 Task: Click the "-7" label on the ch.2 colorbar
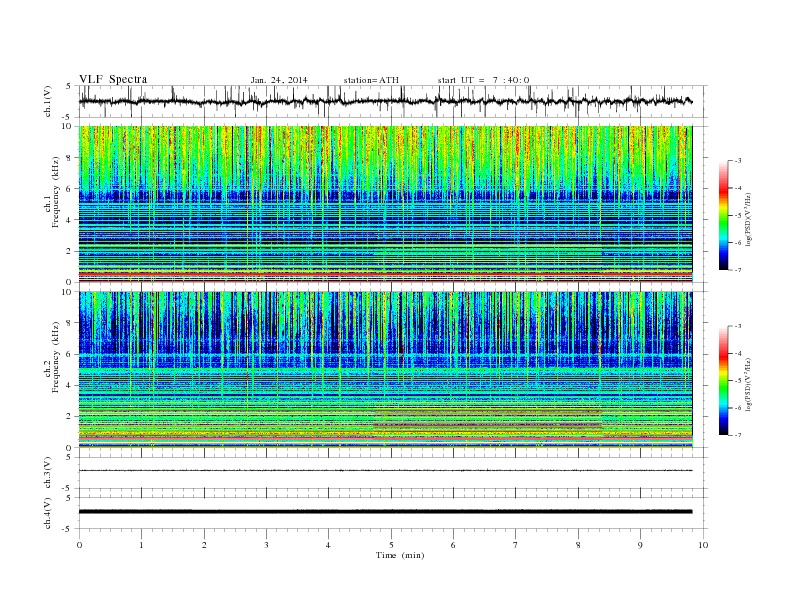[x=738, y=435]
